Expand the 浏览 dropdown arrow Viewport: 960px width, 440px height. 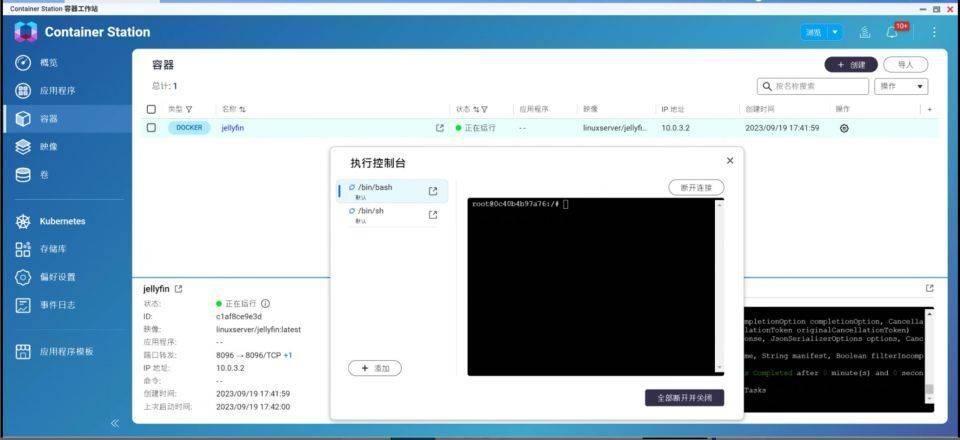836,32
